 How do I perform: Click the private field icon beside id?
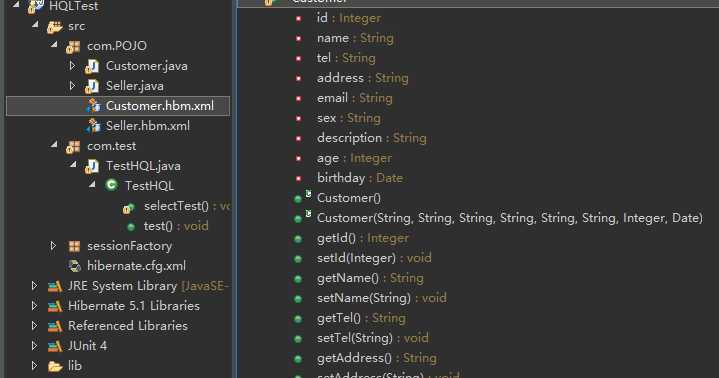[x=299, y=19]
